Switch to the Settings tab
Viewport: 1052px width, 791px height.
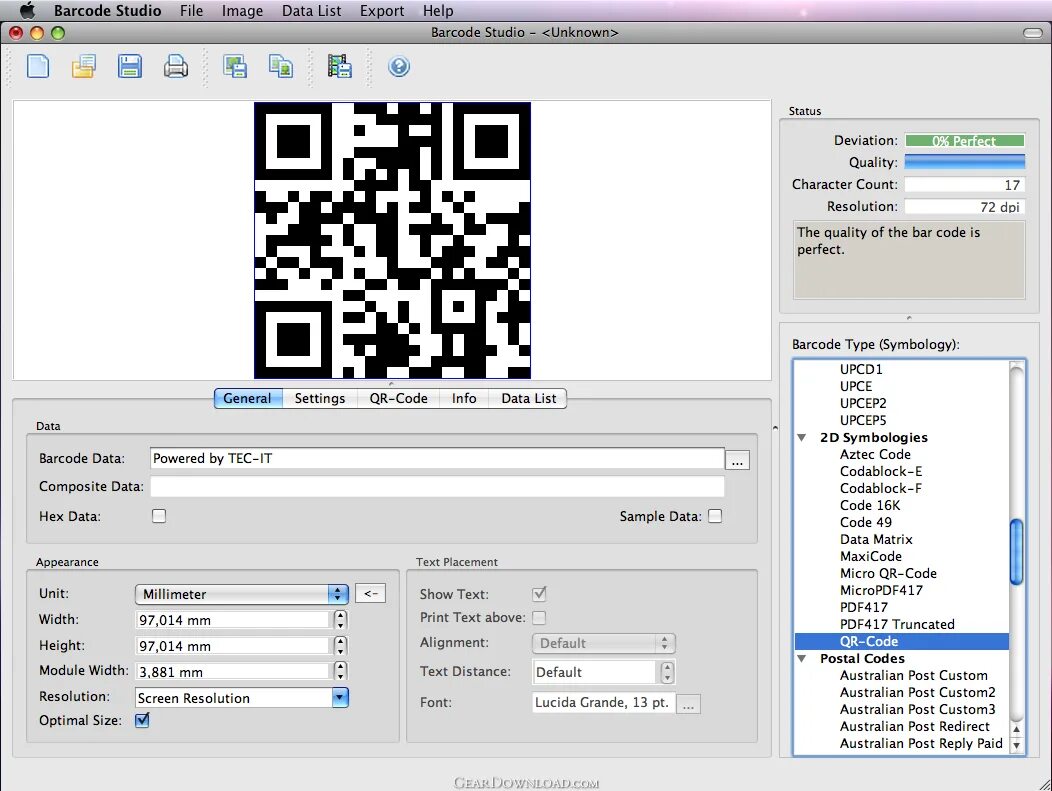pyautogui.click(x=319, y=398)
